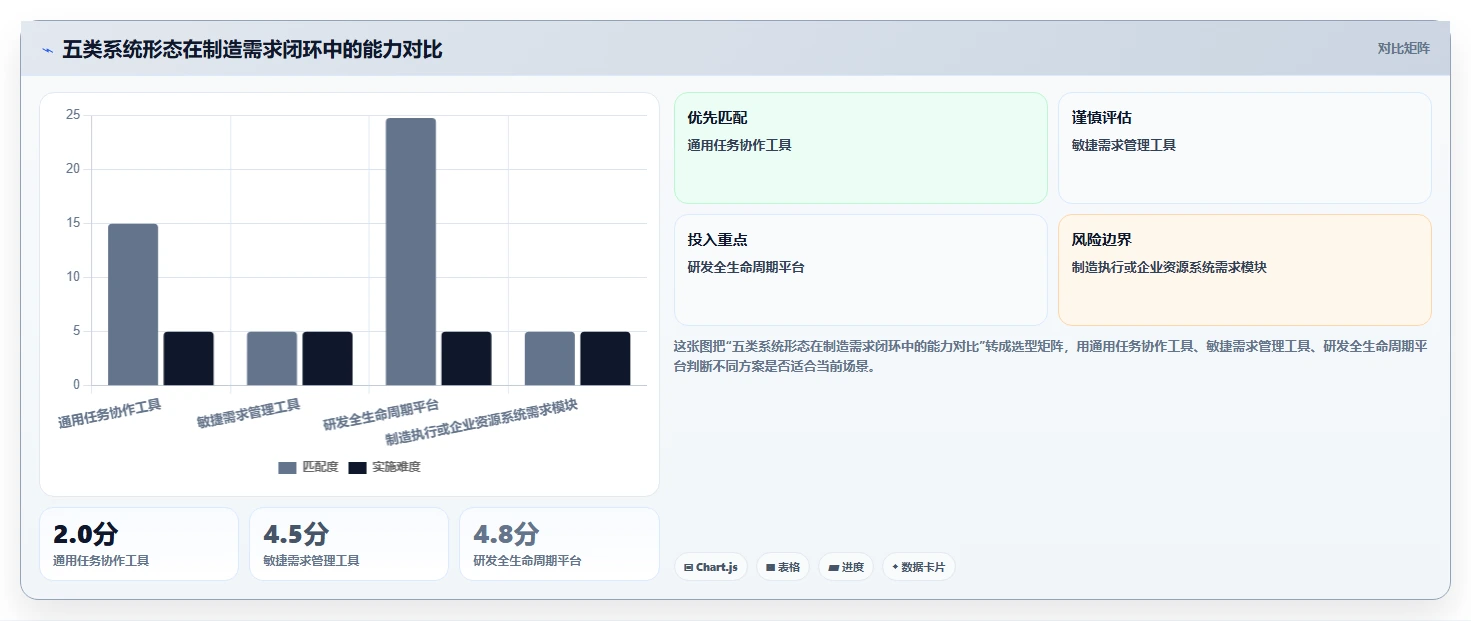
Task: Click the 2.0分 score card
Action: click(x=139, y=544)
